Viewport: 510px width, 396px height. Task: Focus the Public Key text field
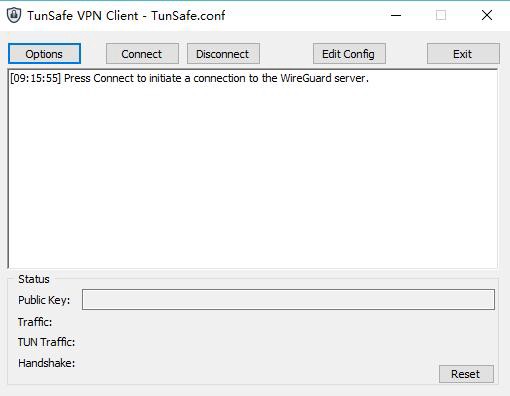288,299
